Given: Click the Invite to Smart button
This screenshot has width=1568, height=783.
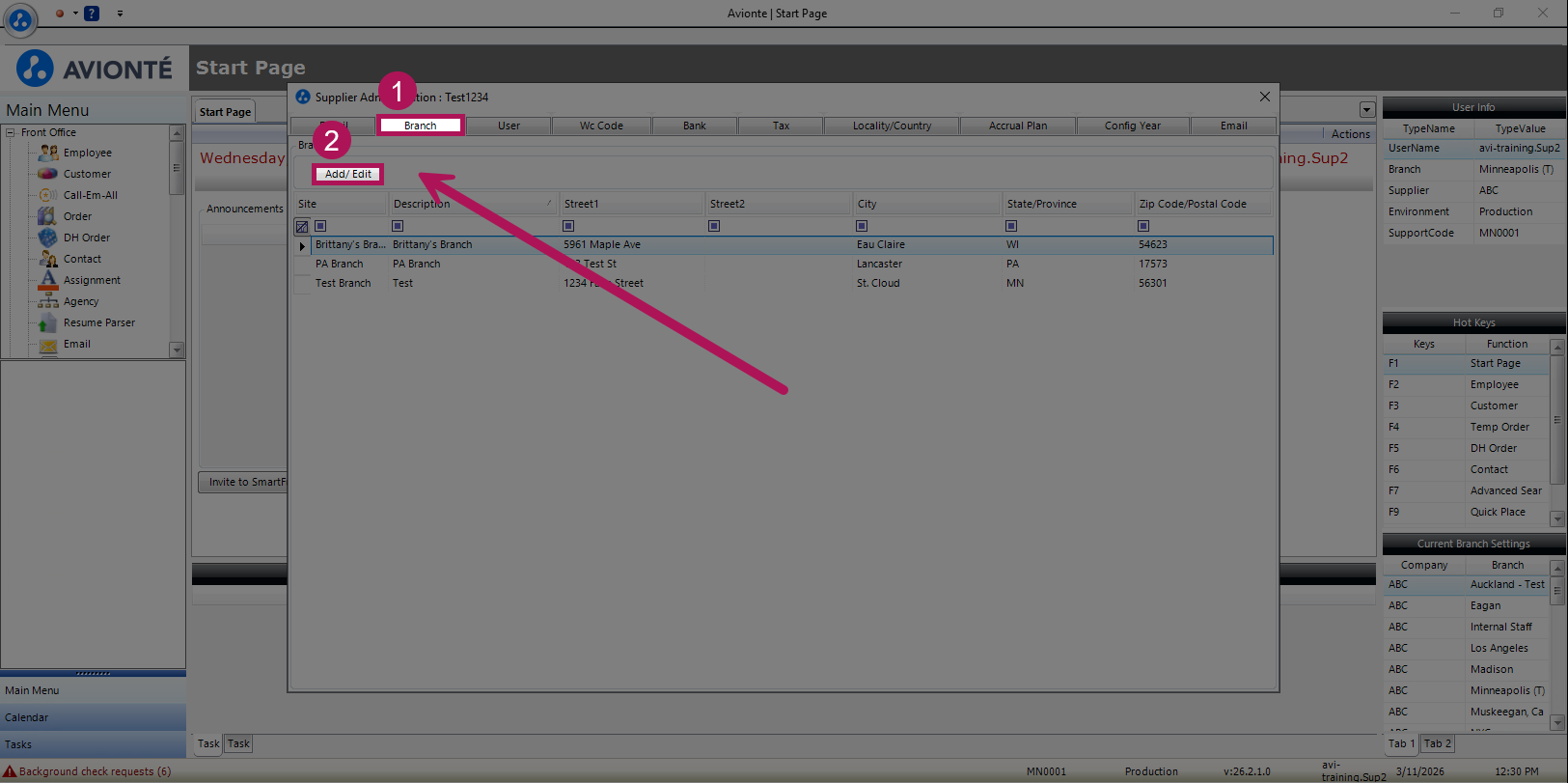Looking at the screenshot, I should coord(243,482).
